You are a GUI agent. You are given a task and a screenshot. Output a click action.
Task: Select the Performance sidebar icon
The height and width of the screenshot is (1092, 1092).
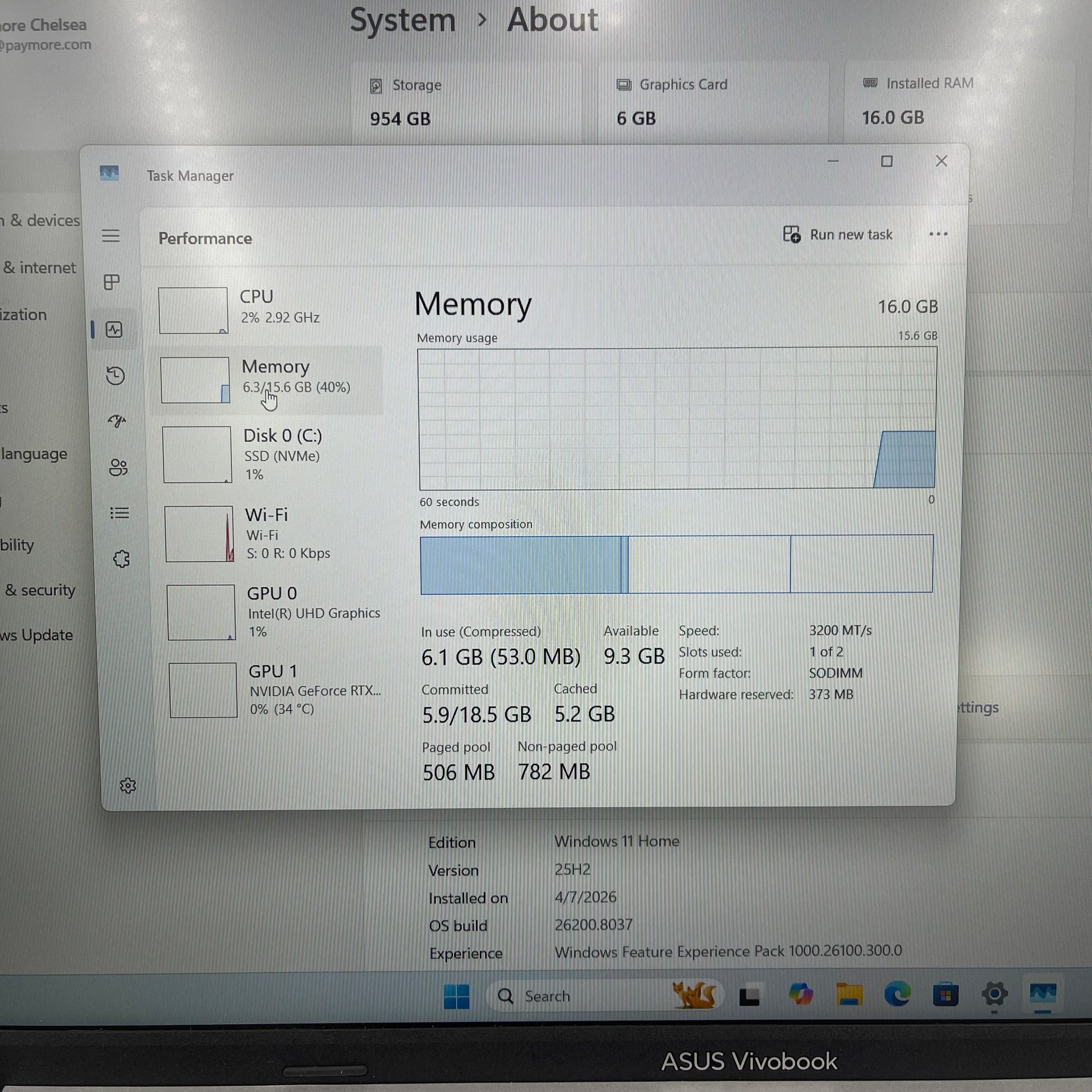pyautogui.click(x=114, y=329)
